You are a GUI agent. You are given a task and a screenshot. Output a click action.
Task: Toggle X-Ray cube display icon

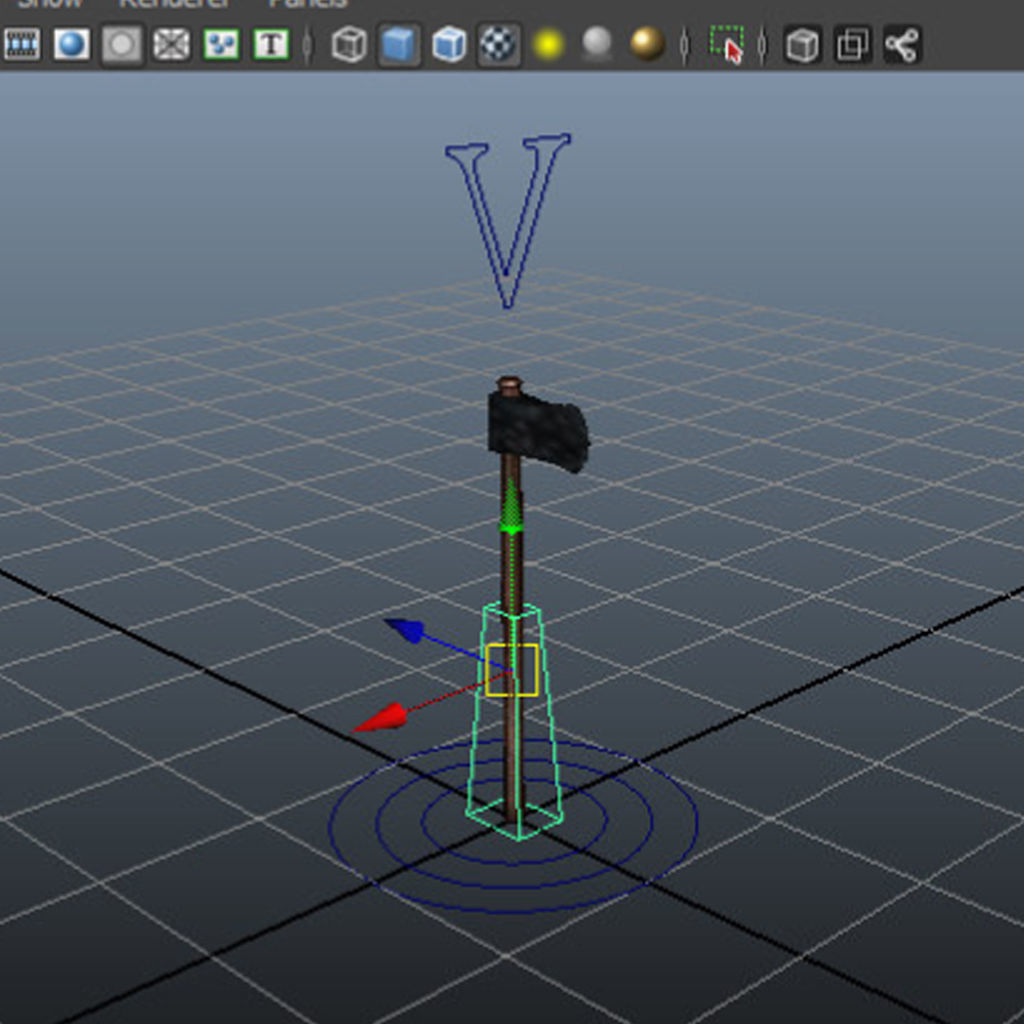(x=802, y=45)
